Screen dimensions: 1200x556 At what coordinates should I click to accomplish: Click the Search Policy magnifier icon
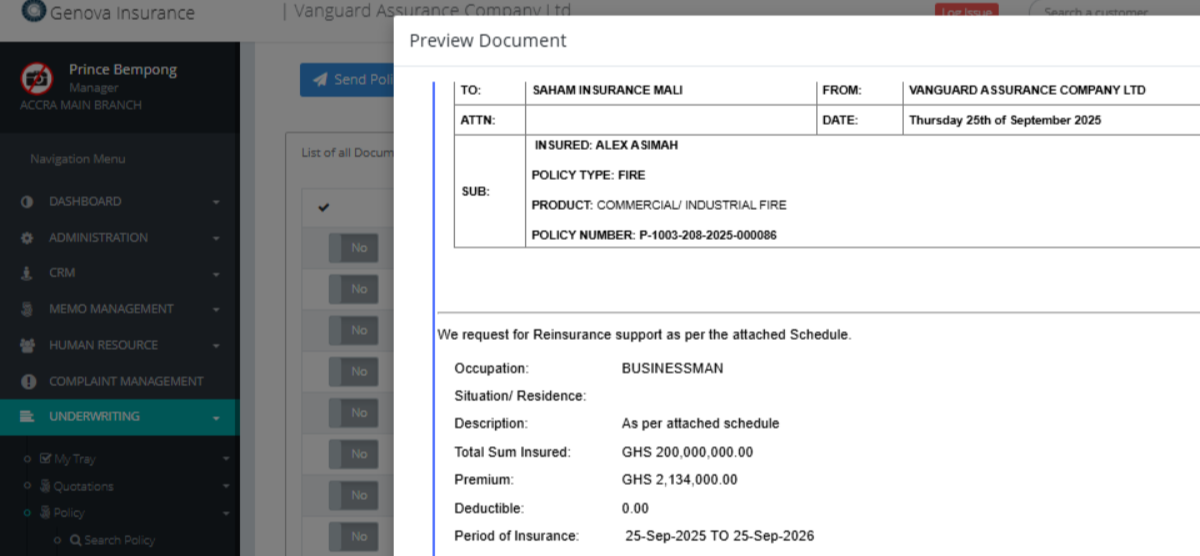click(74, 540)
